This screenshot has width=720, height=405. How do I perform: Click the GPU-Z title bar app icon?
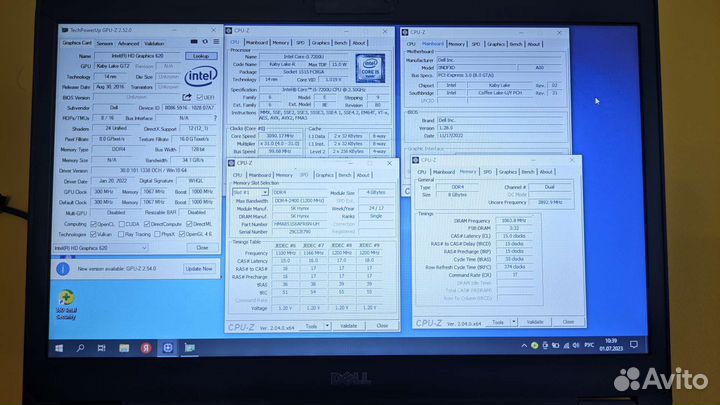click(x=65, y=30)
